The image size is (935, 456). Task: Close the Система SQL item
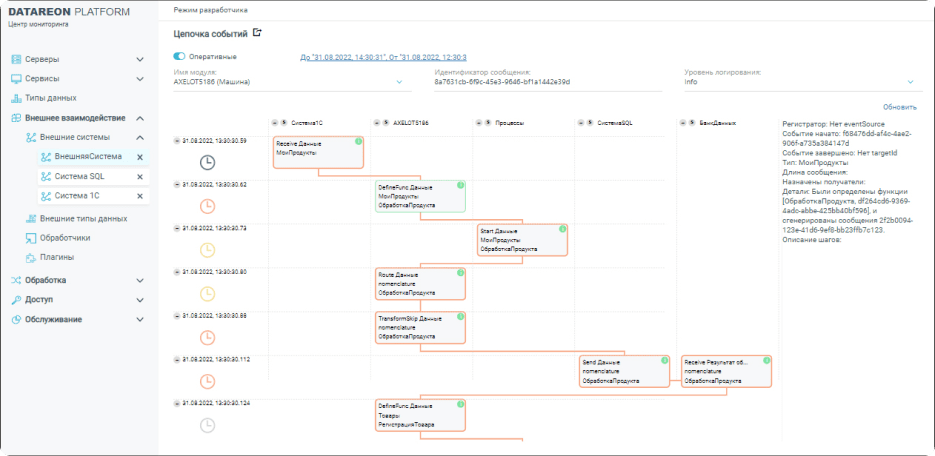coord(140,177)
